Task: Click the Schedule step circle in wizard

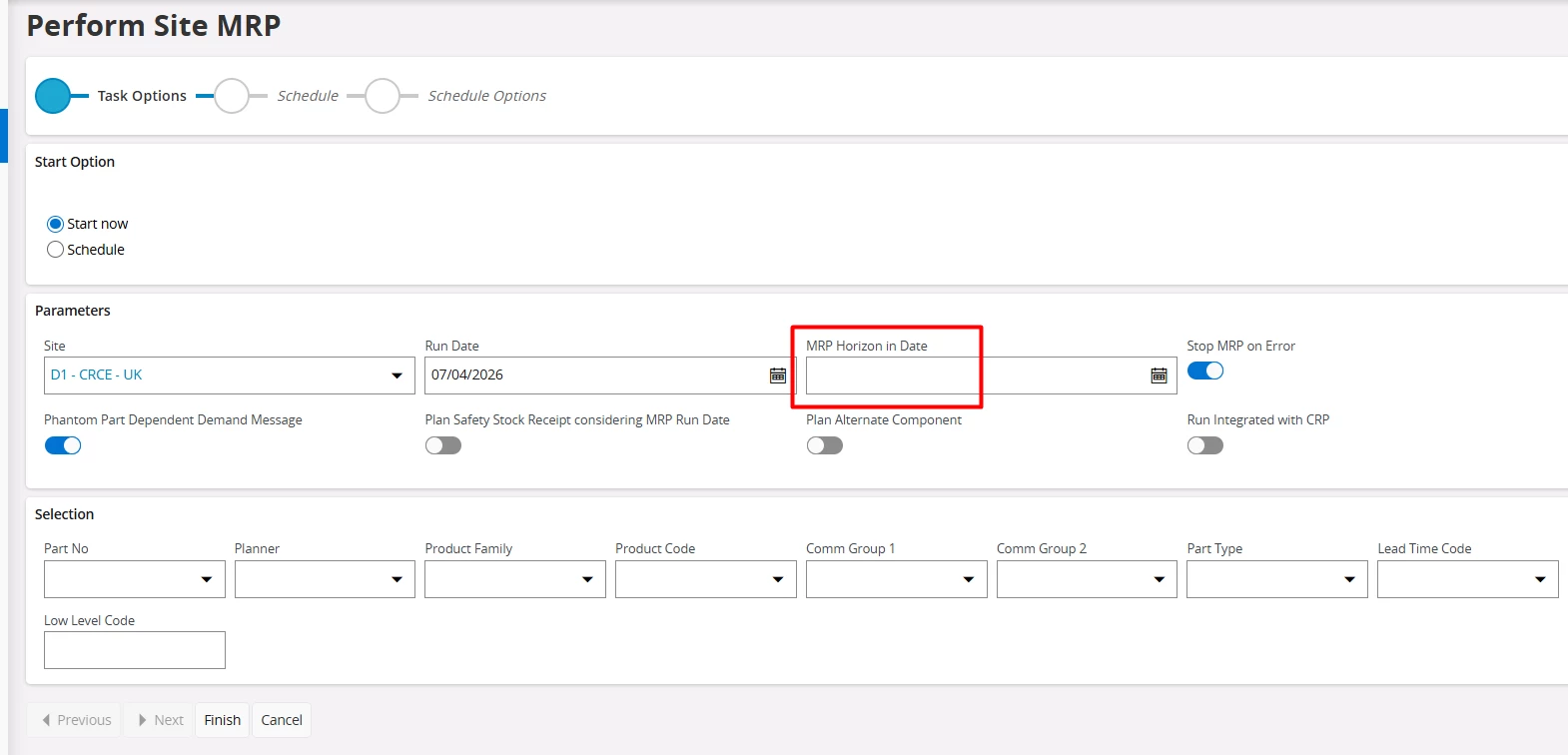Action: click(232, 96)
